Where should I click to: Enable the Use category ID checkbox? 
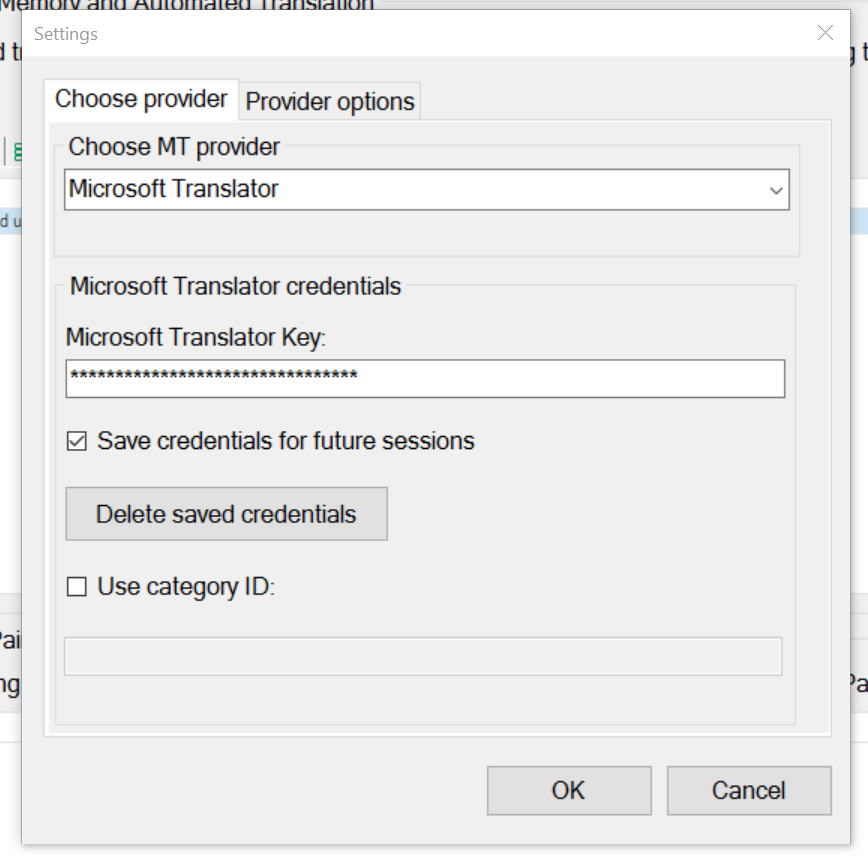(76, 586)
